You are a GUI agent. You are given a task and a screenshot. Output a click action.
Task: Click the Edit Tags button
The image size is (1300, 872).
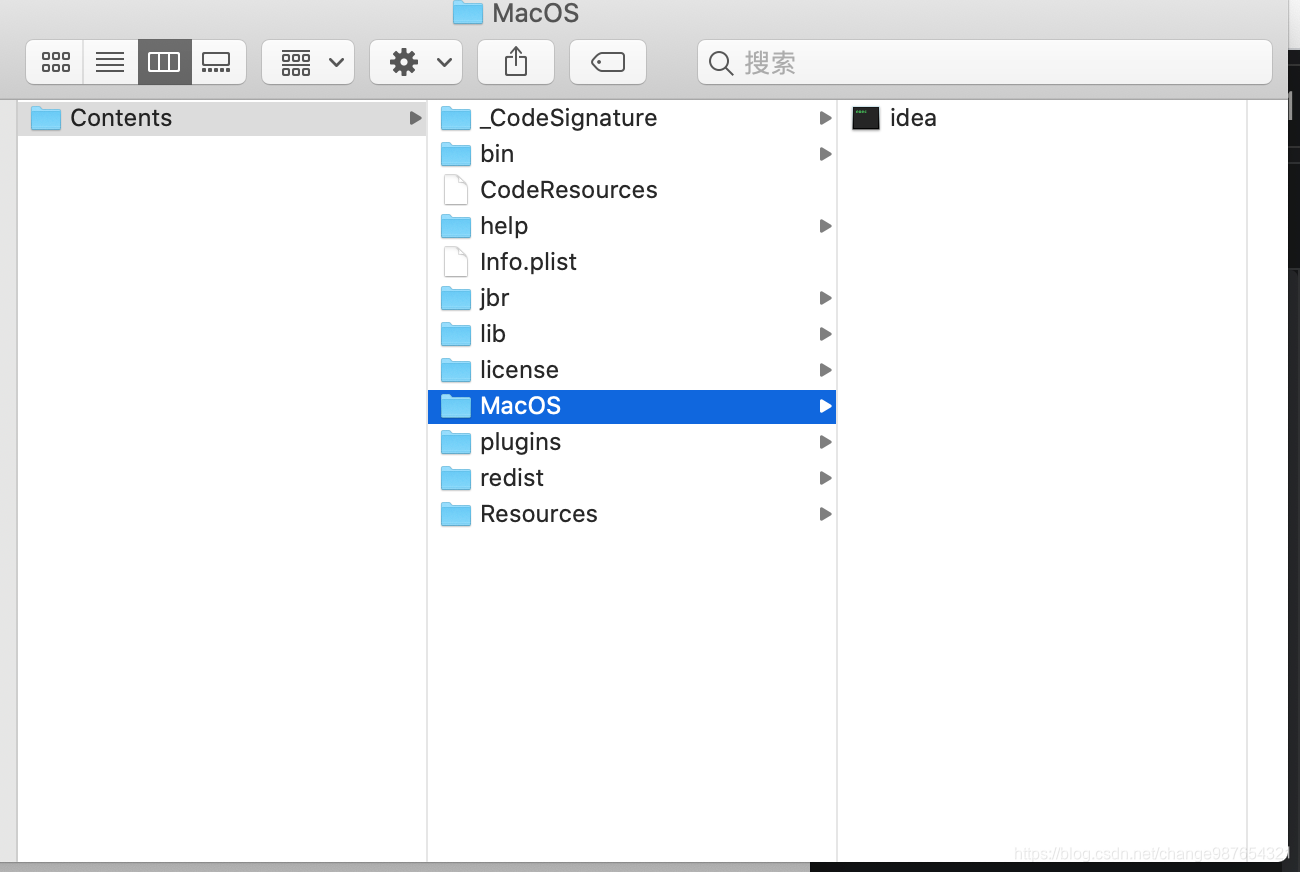[608, 62]
